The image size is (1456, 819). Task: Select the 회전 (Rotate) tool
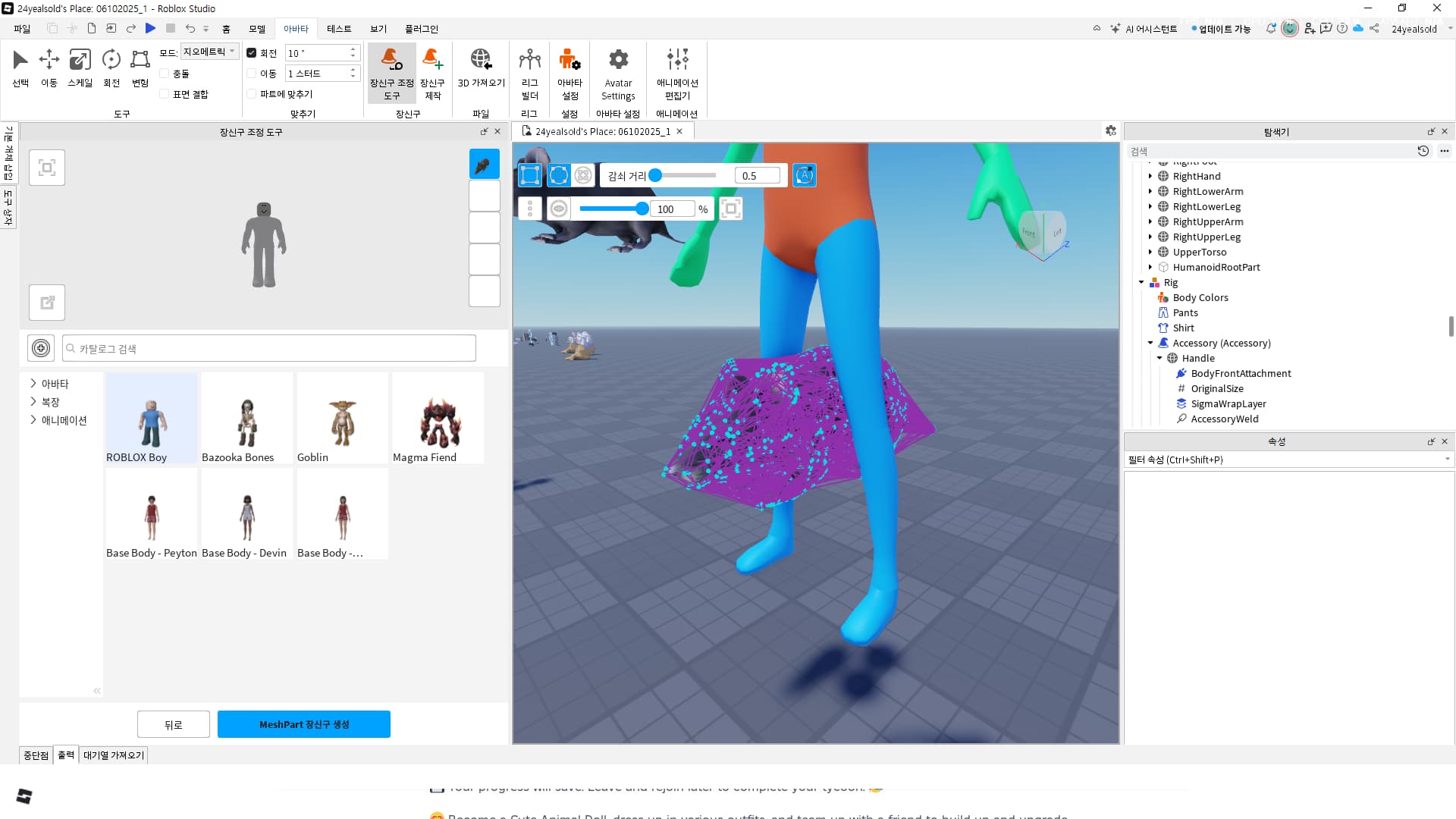pos(111,68)
